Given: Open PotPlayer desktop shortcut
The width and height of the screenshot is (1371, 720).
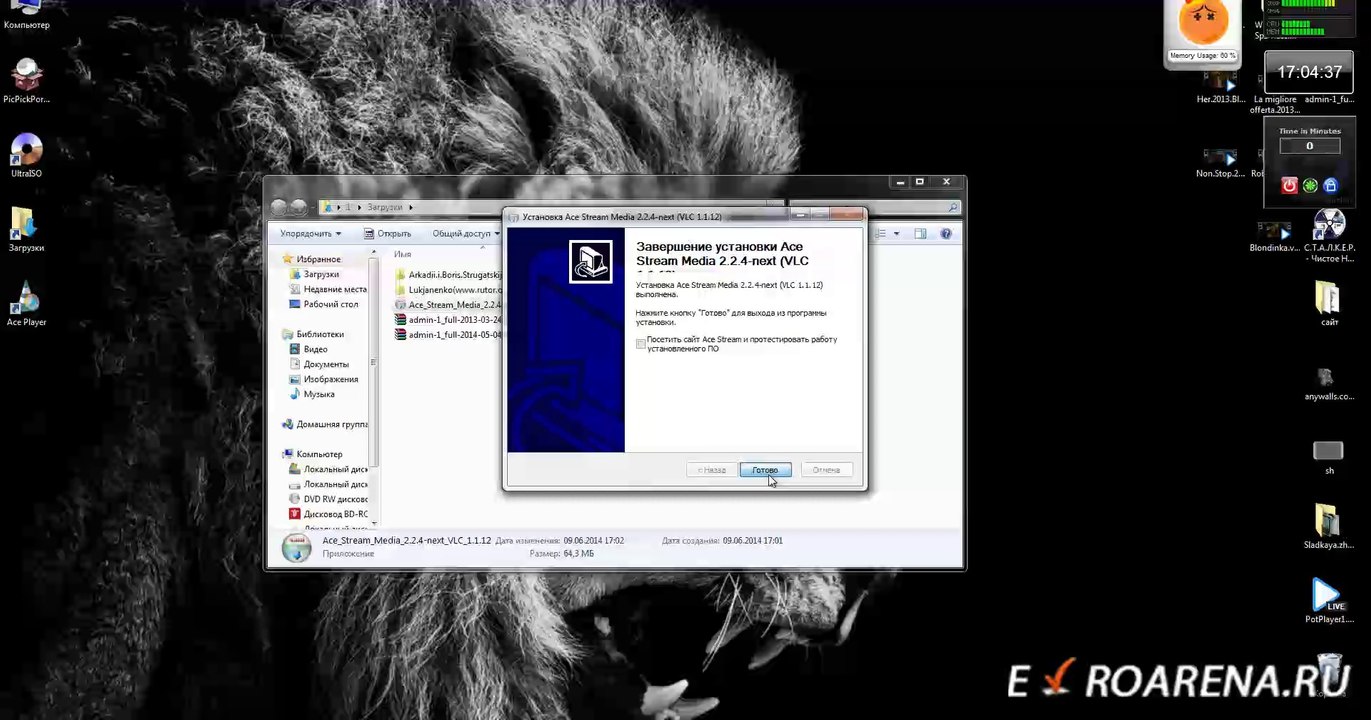Looking at the screenshot, I should [x=1328, y=601].
